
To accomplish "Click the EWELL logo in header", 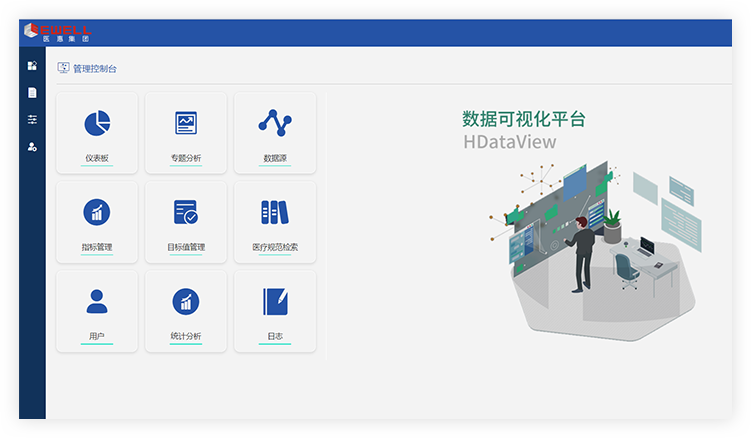I will pos(57,32).
